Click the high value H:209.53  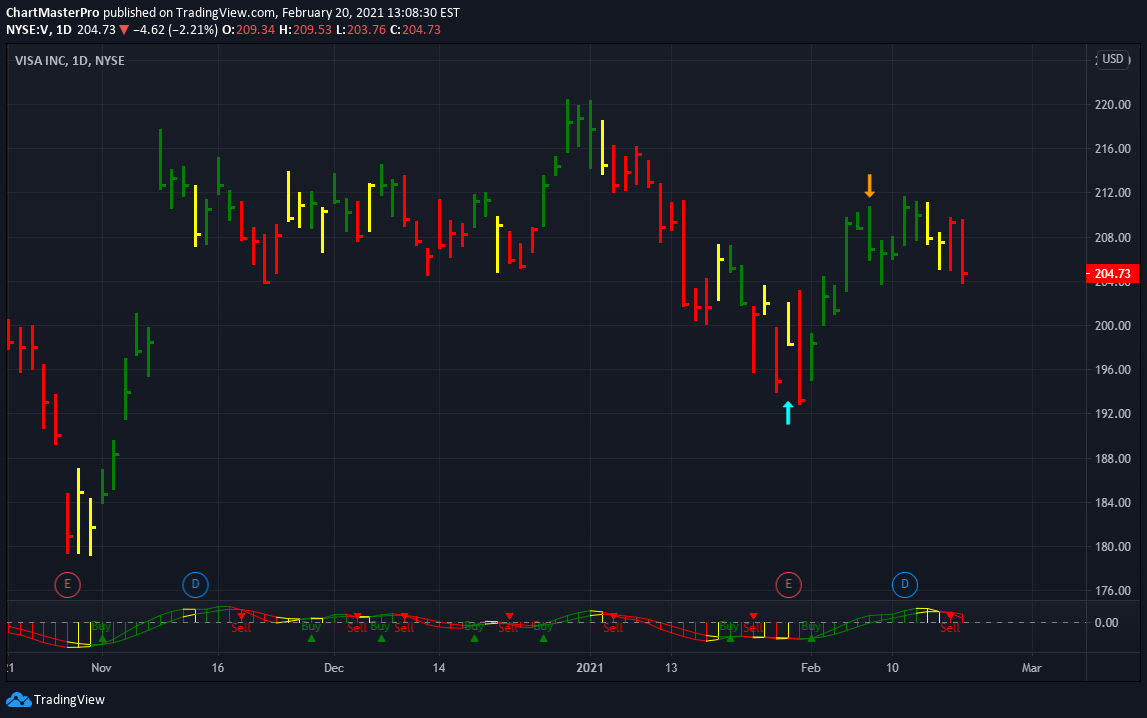(305, 30)
